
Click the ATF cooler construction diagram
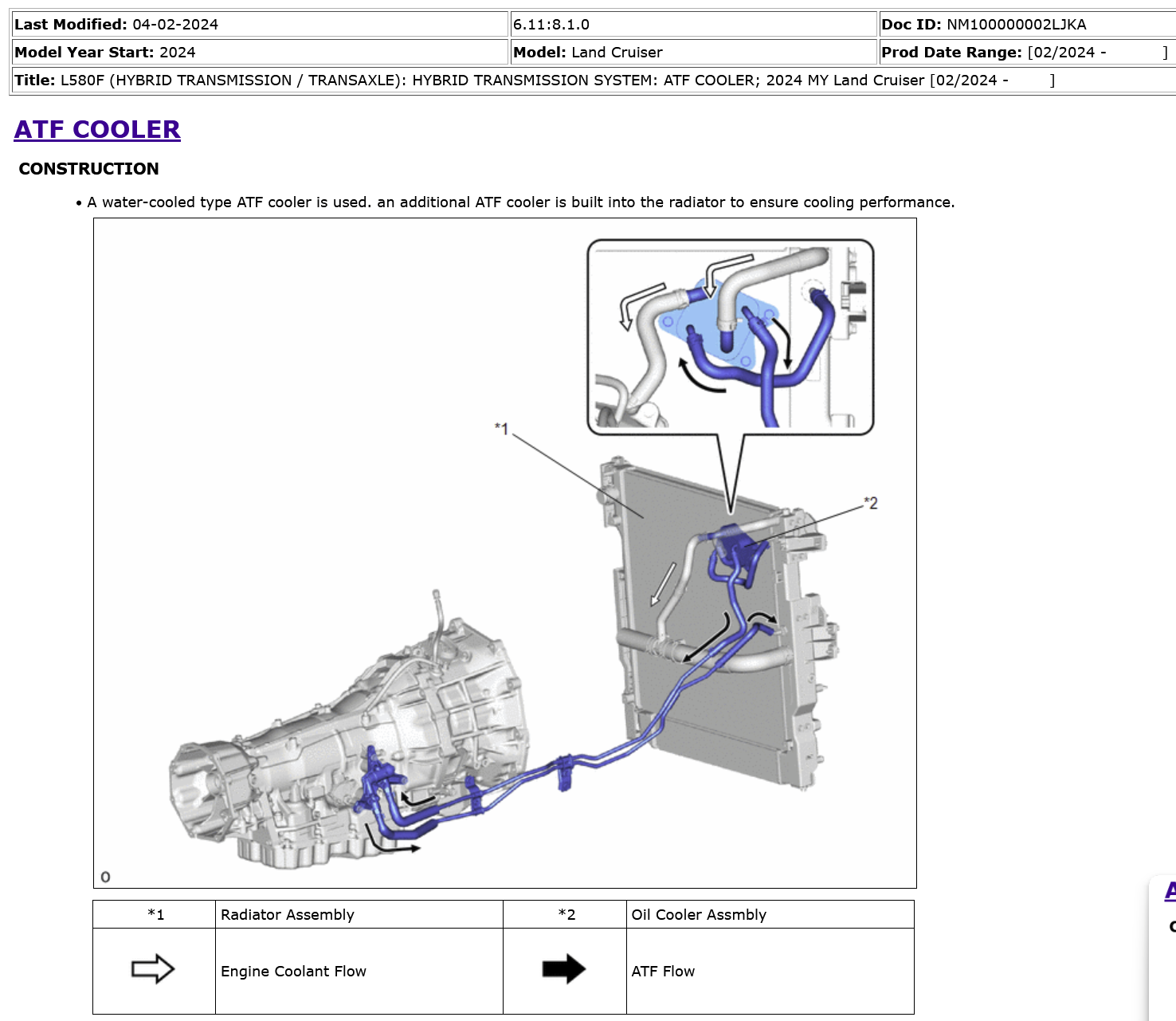coord(505,553)
